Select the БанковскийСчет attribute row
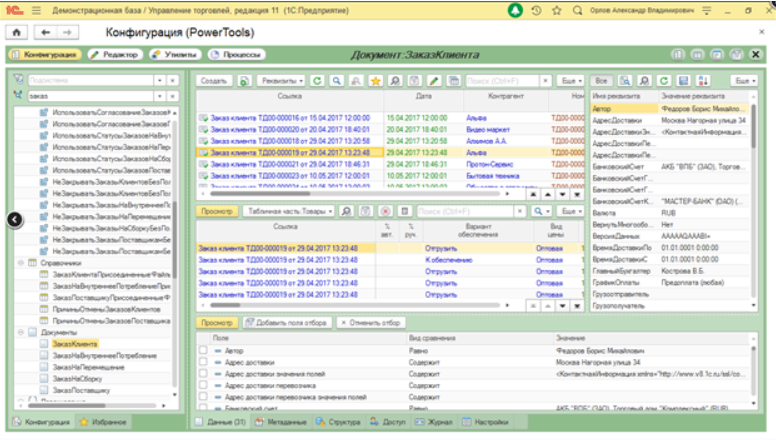The height and width of the screenshot is (440, 776). click(x=670, y=167)
